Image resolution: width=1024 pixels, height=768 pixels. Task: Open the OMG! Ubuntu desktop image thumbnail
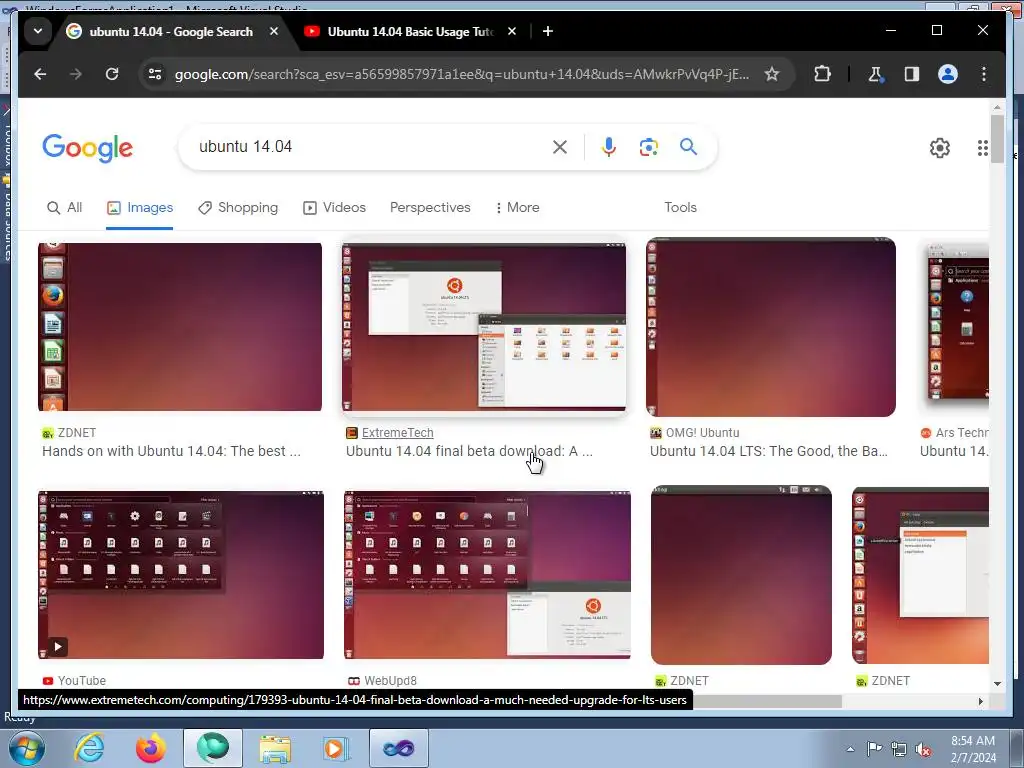pyautogui.click(x=771, y=327)
